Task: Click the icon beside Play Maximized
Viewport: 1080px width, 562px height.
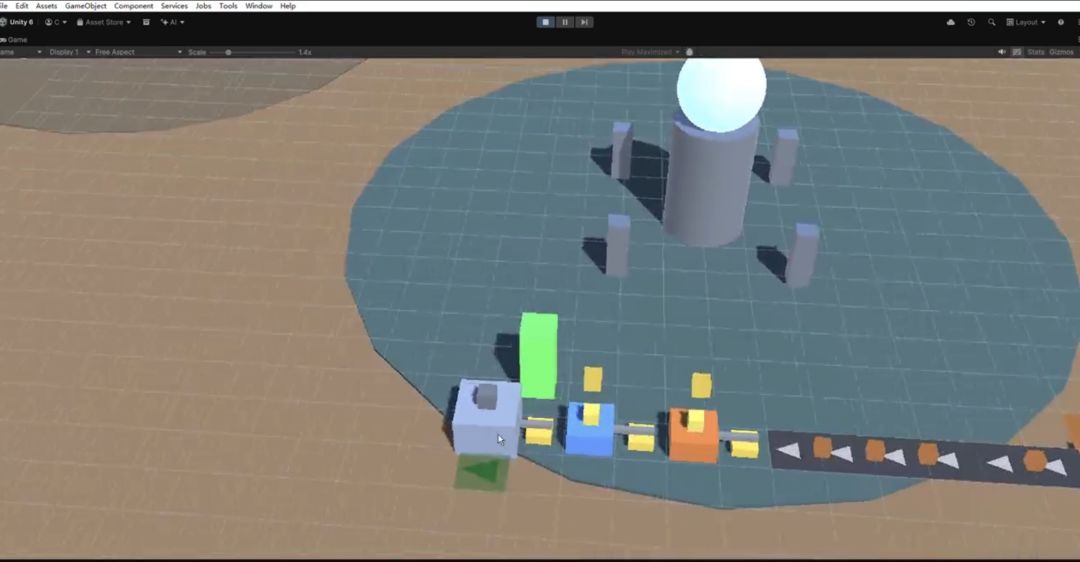Action: (x=689, y=52)
